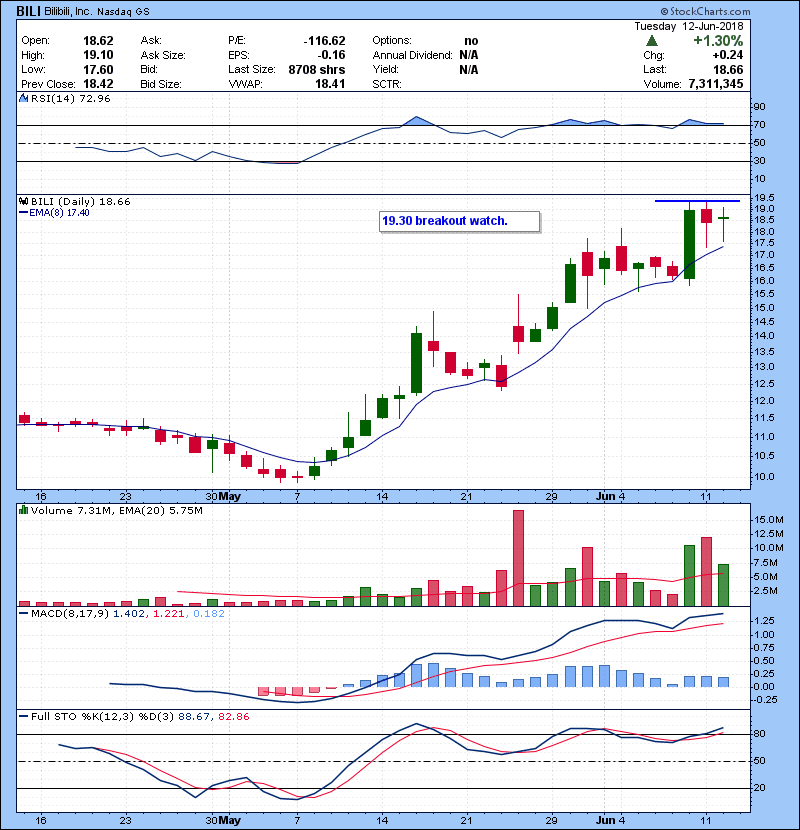
Task: Click the volume bars icon beside Volume label
Action: (23, 510)
